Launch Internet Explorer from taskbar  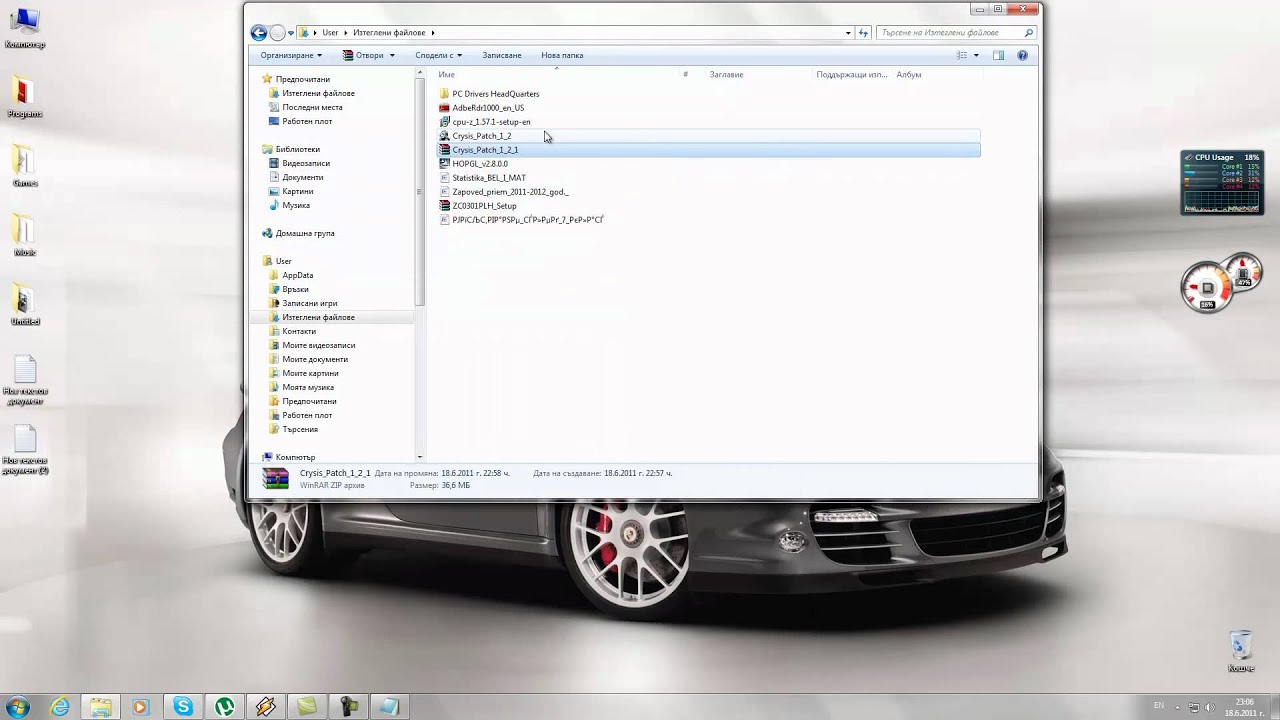60,706
